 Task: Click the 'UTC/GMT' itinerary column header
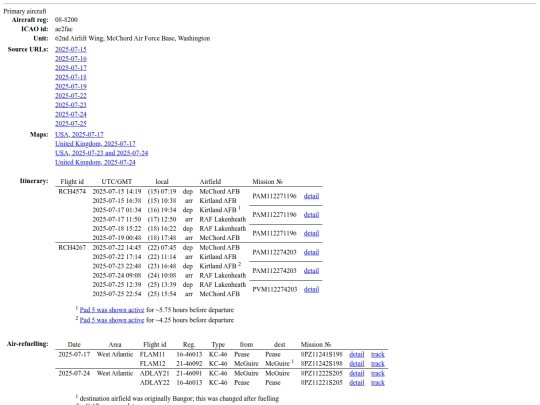pyautogui.click(x=117, y=181)
